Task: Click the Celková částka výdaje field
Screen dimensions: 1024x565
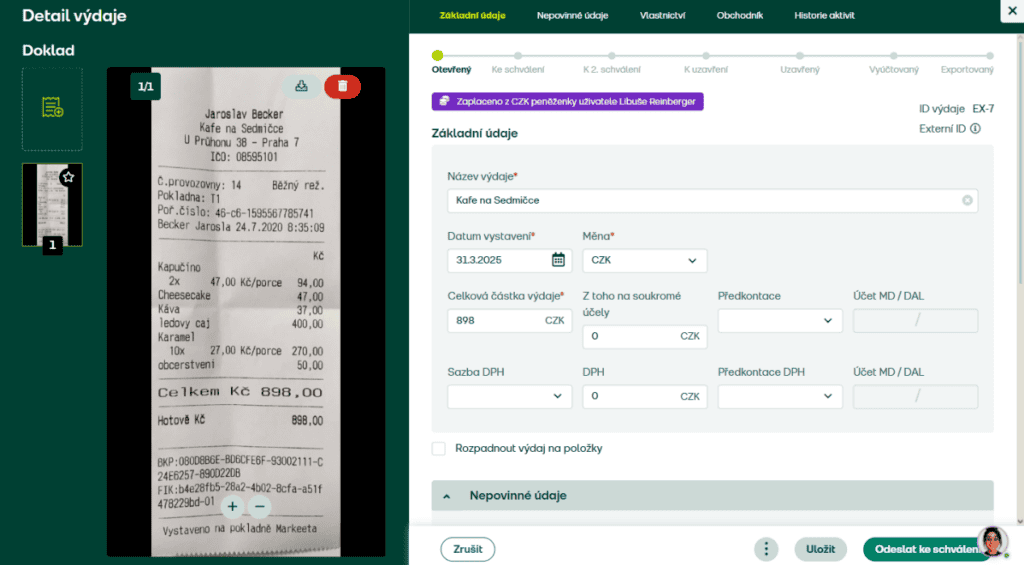Action: click(495, 321)
